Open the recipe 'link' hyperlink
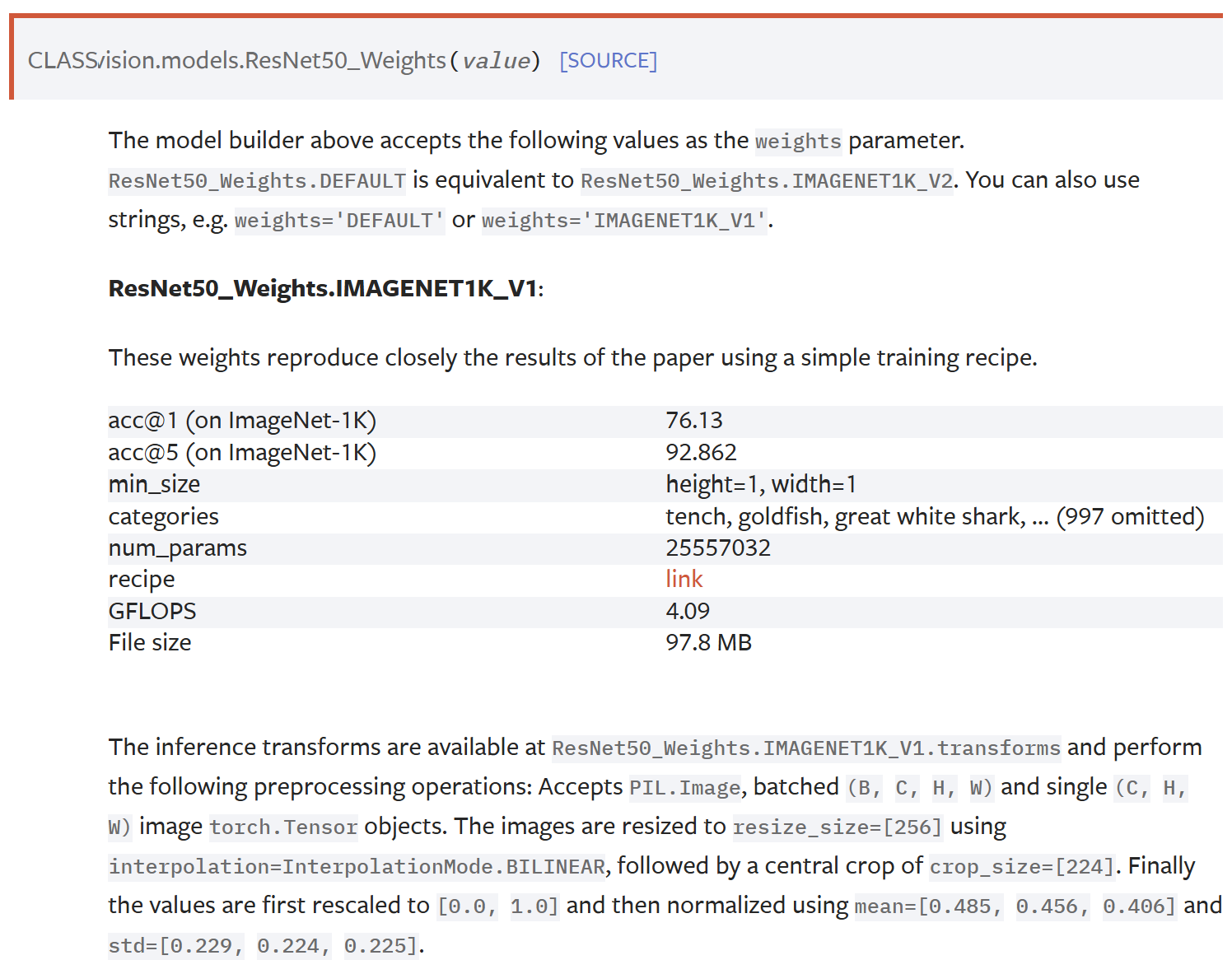1232x960 pixels. tap(684, 580)
